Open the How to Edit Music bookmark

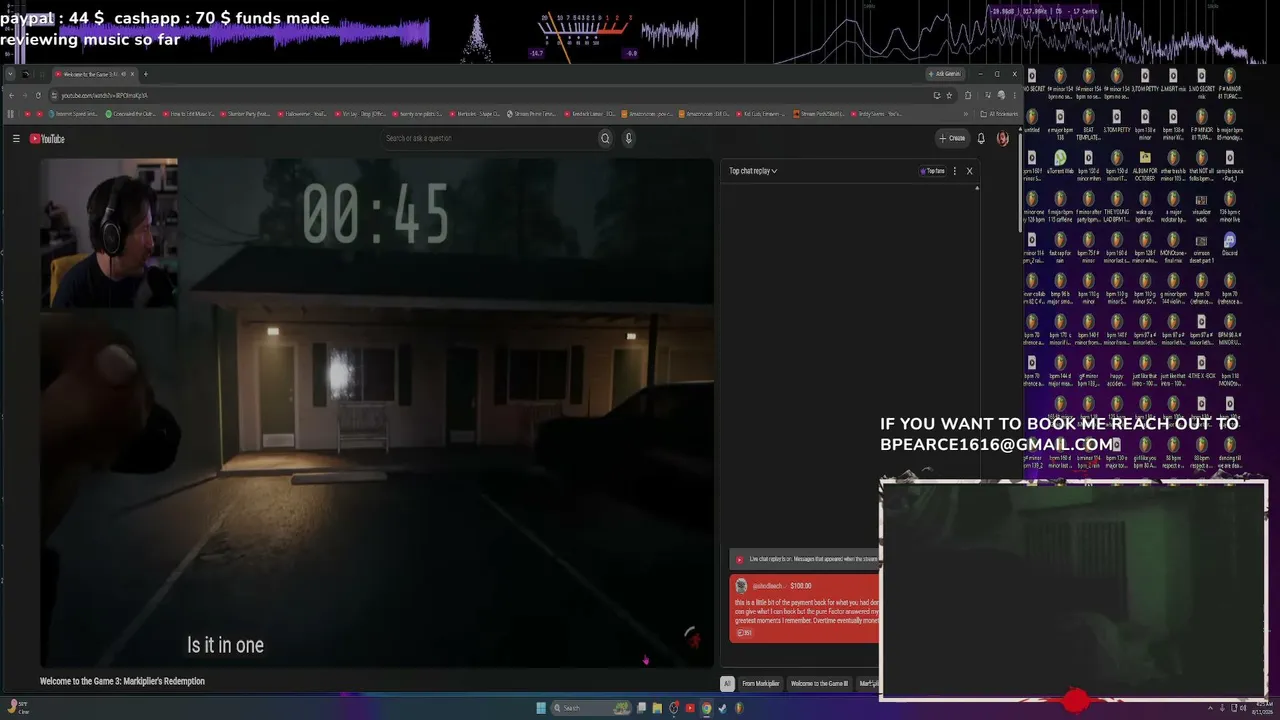[x=190, y=114]
